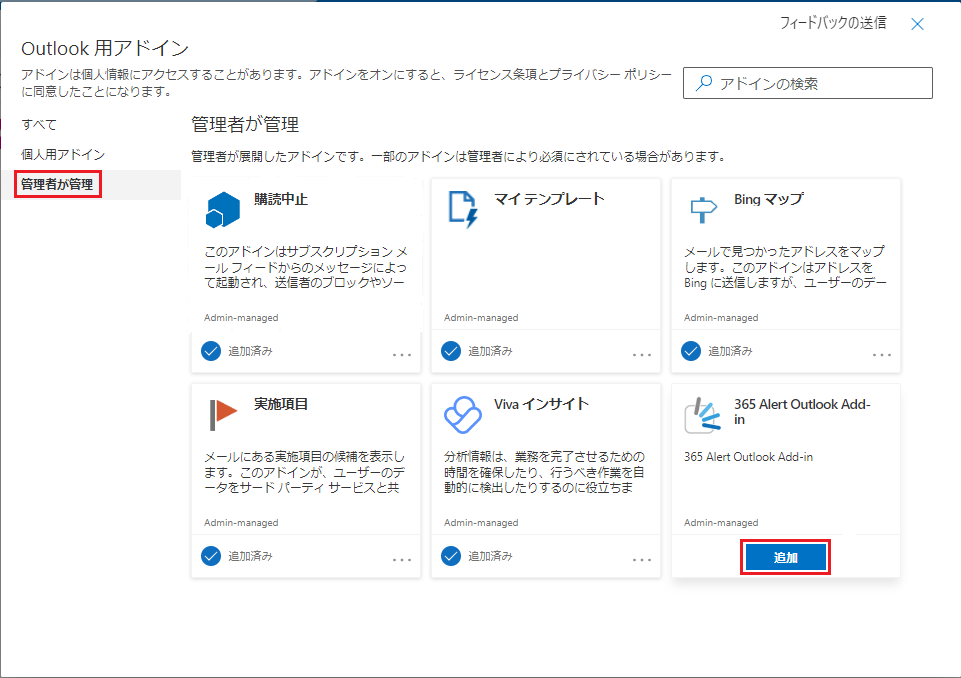The image size is (961, 678).
Task: Toggle the 追加済み checkmark for マイ テンプレート
Action: click(x=451, y=351)
